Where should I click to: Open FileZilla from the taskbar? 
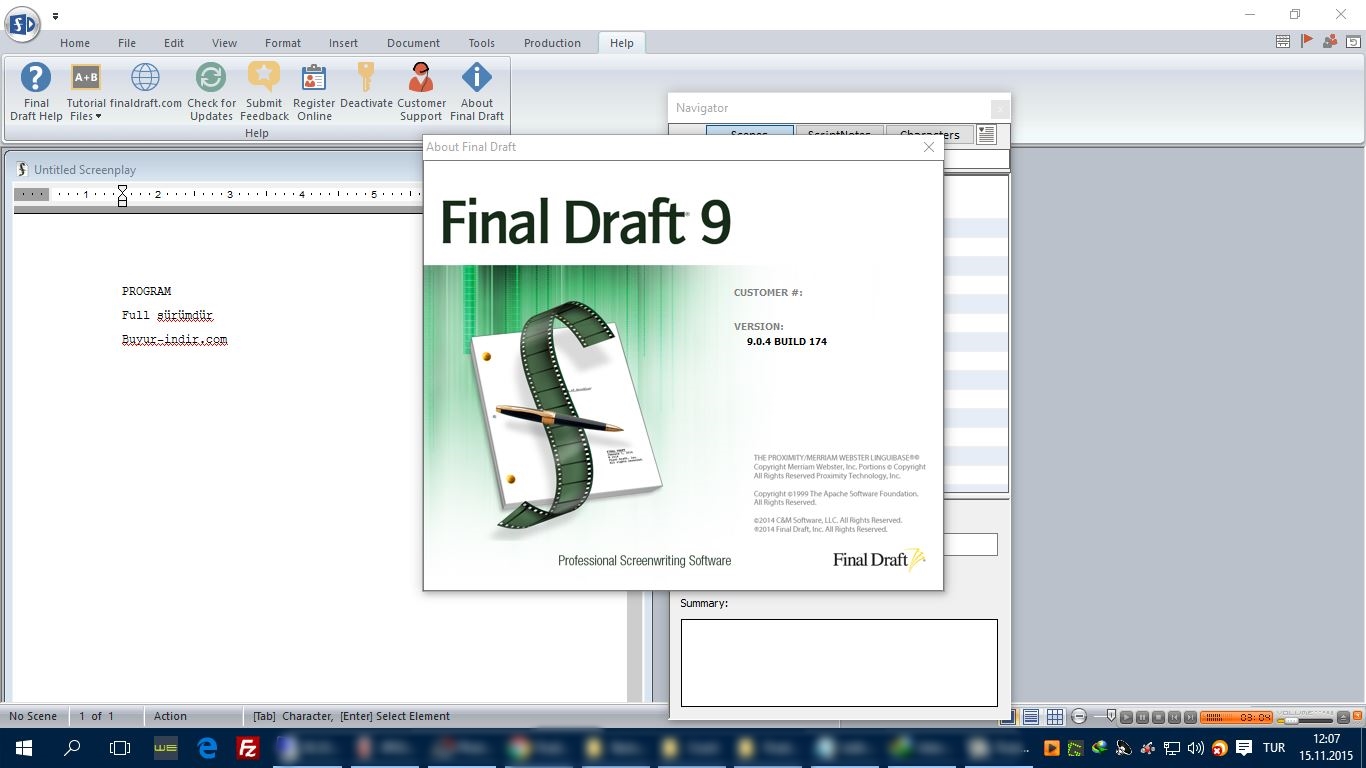coord(248,748)
